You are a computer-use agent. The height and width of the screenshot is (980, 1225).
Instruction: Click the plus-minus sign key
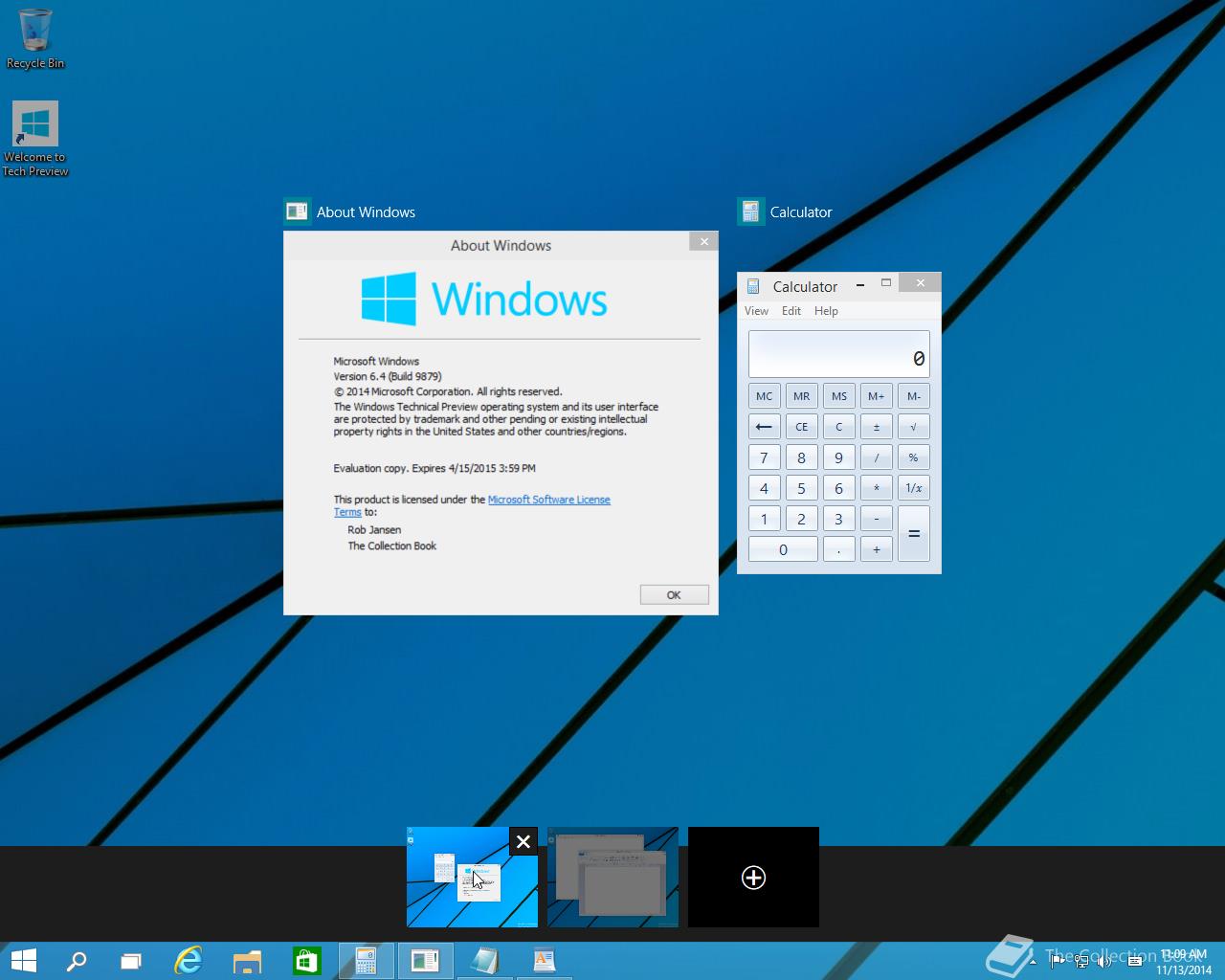point(877,427)
